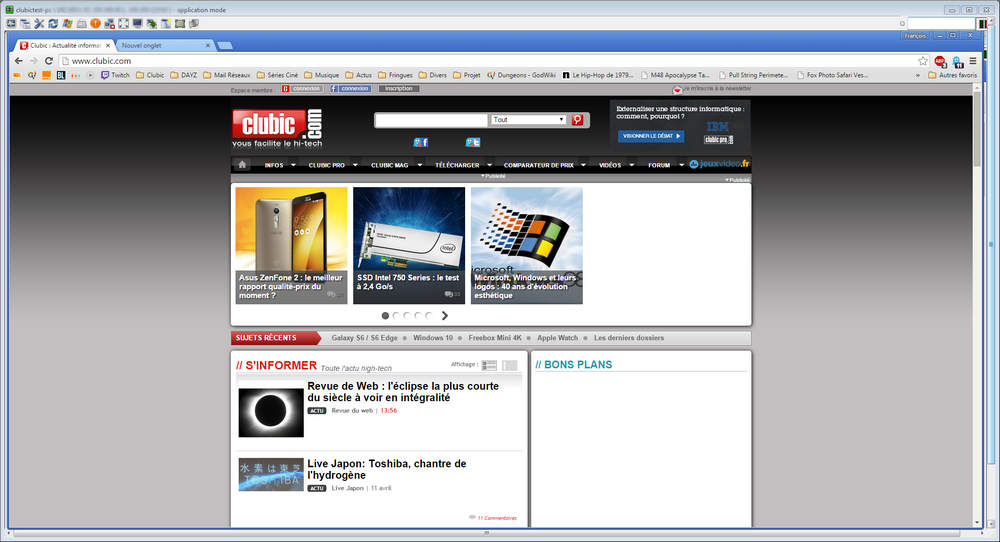Bookmark the page with the star icon
The image size is (1000, 542).
(x=923, y=61)
